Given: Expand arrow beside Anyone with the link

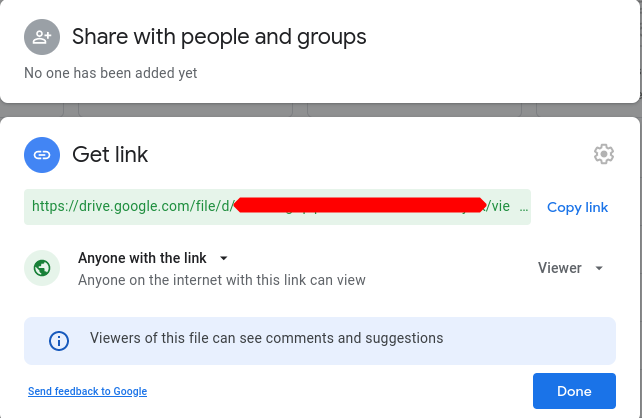Looking at the screenshot, I should pyautogui.click(x=224, y=258).
